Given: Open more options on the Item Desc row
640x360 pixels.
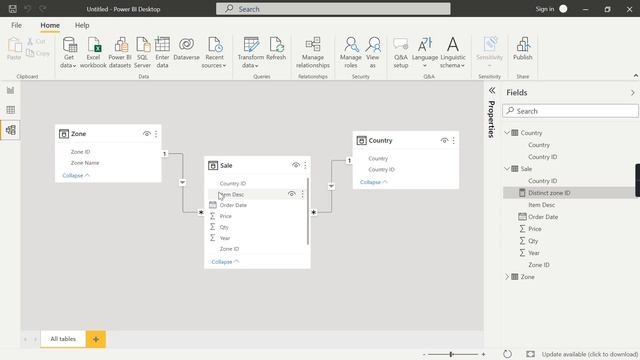Looking at the screenshot, I should pyautogui.click(x=302, y=194).
